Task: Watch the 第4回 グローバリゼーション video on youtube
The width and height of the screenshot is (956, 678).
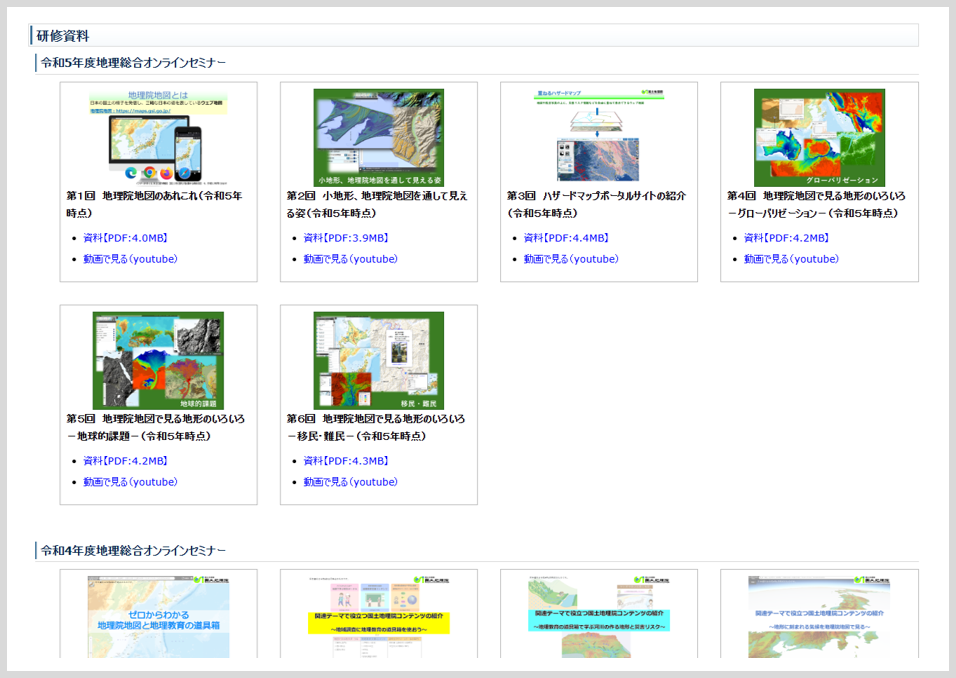Action: point(791,259)
